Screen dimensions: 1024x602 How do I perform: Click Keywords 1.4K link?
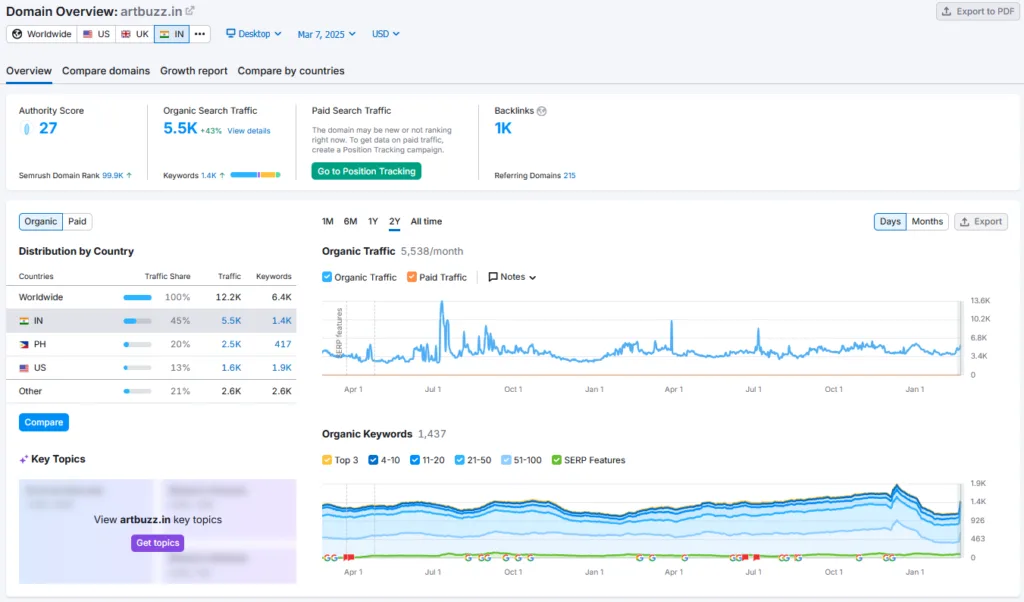(x=208, y=175)
